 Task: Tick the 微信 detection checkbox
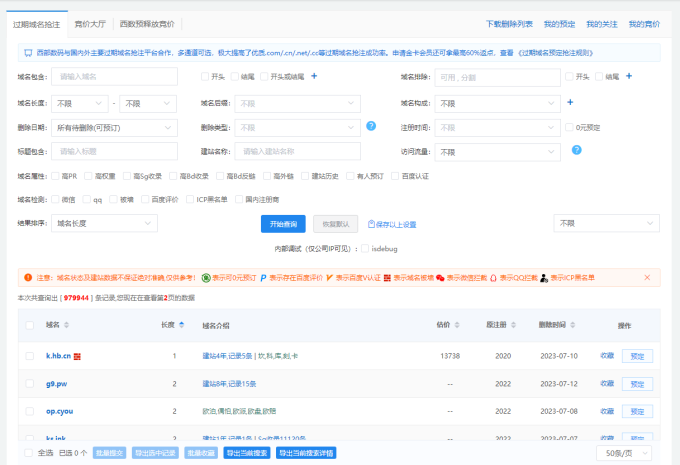tap(55, 199)
